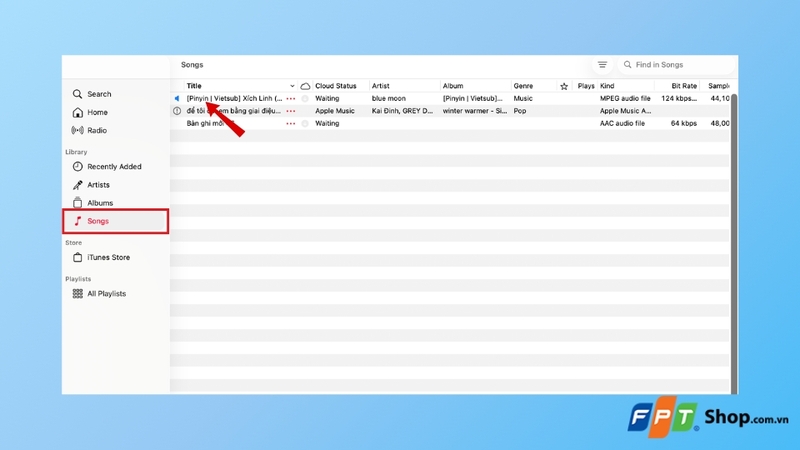Sort by the Cloud Status column header

click(x=336, y=86)
